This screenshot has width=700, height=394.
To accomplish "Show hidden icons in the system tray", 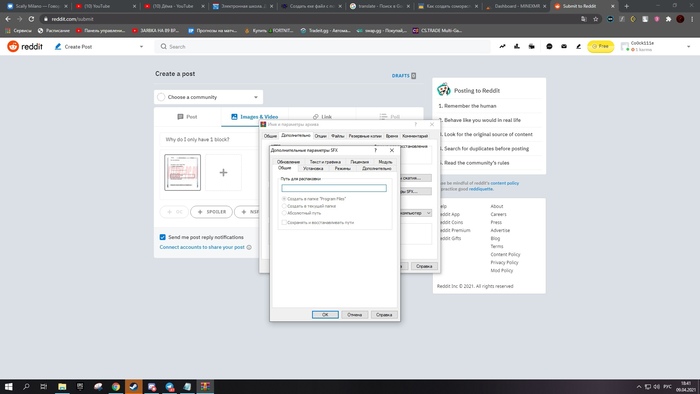I will click(x=639, y=387).
